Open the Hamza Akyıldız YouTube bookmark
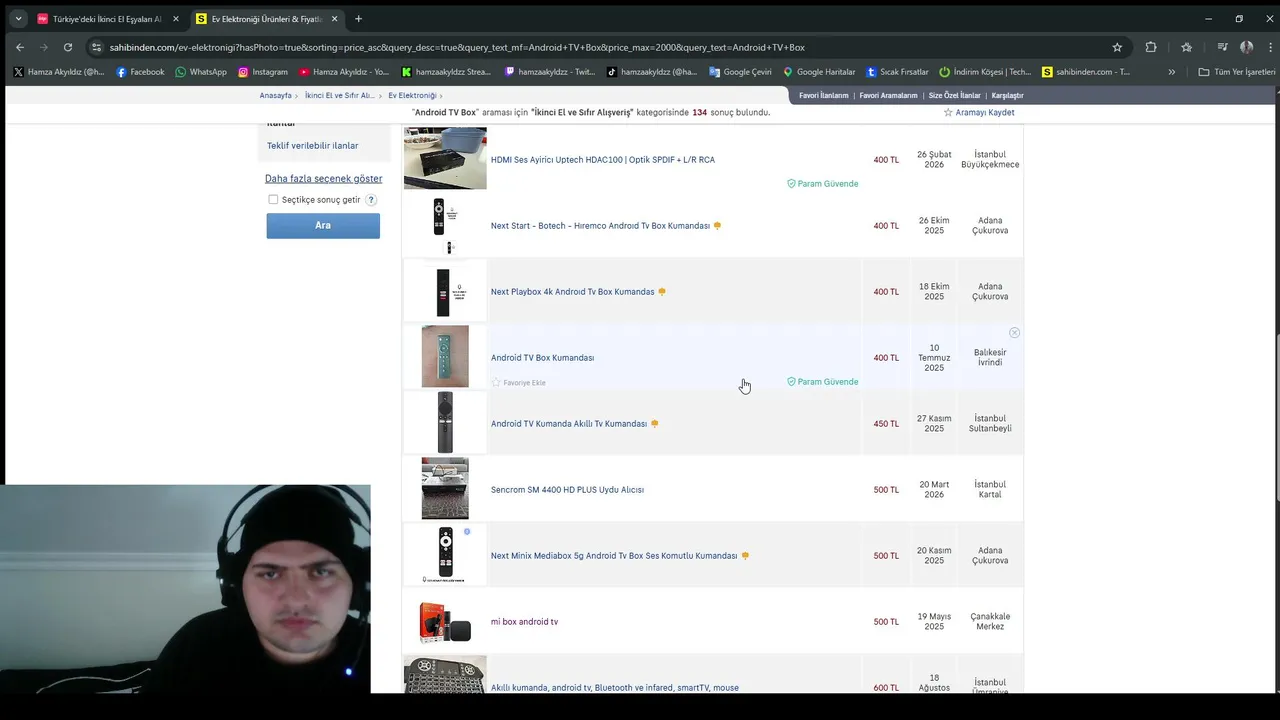Viewport: 1280px width, 720px height. pos(343,72)
